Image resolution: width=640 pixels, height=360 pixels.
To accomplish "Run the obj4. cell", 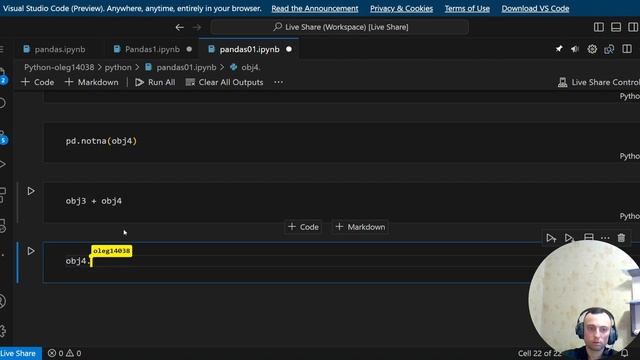I will tap(31, 251).
